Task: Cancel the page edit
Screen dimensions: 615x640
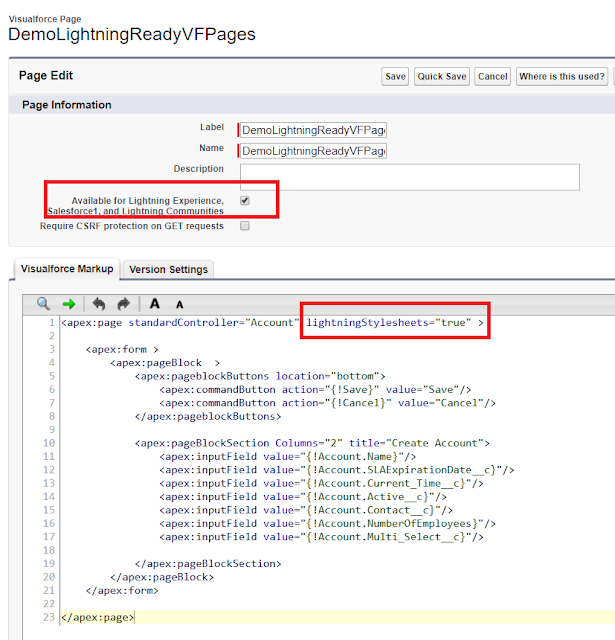Action: 493,76
